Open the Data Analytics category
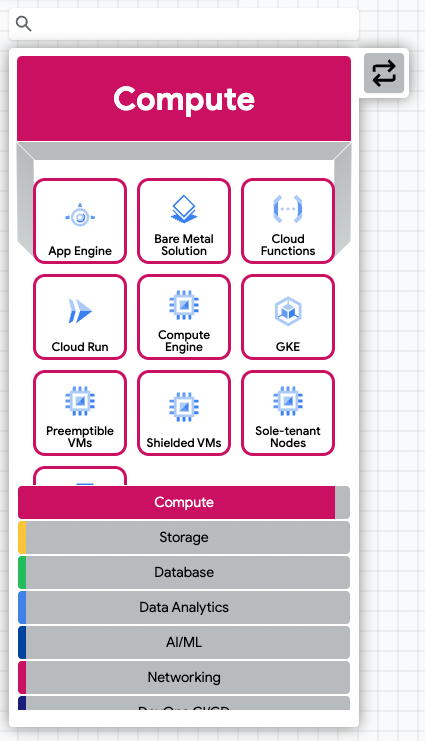Screen dimensions: 425x741 pyautogui.click(x=184, y=607)
